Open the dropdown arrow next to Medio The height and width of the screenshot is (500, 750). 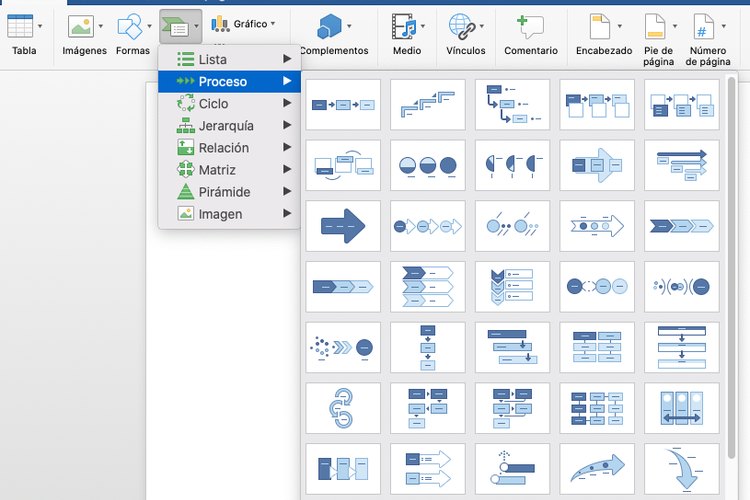point(423,26)
